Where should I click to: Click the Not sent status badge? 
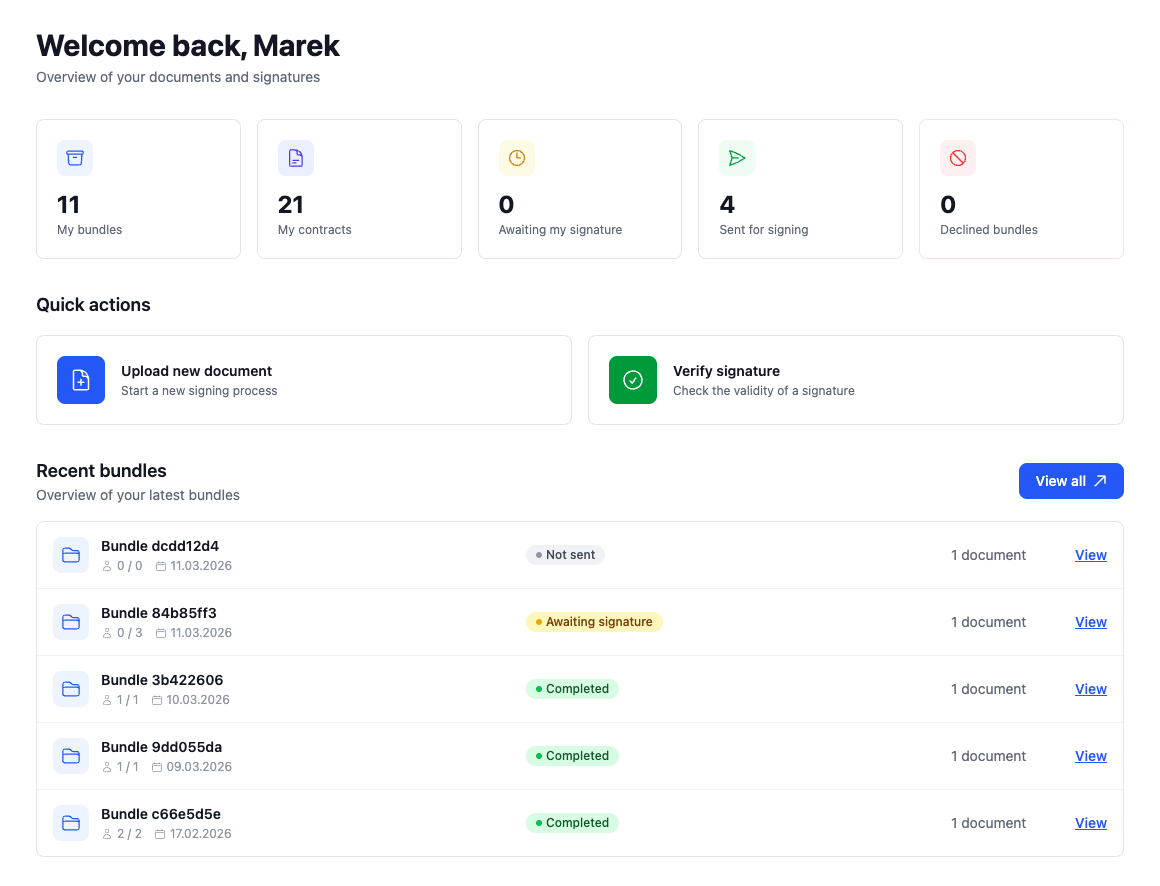(565, 555)
